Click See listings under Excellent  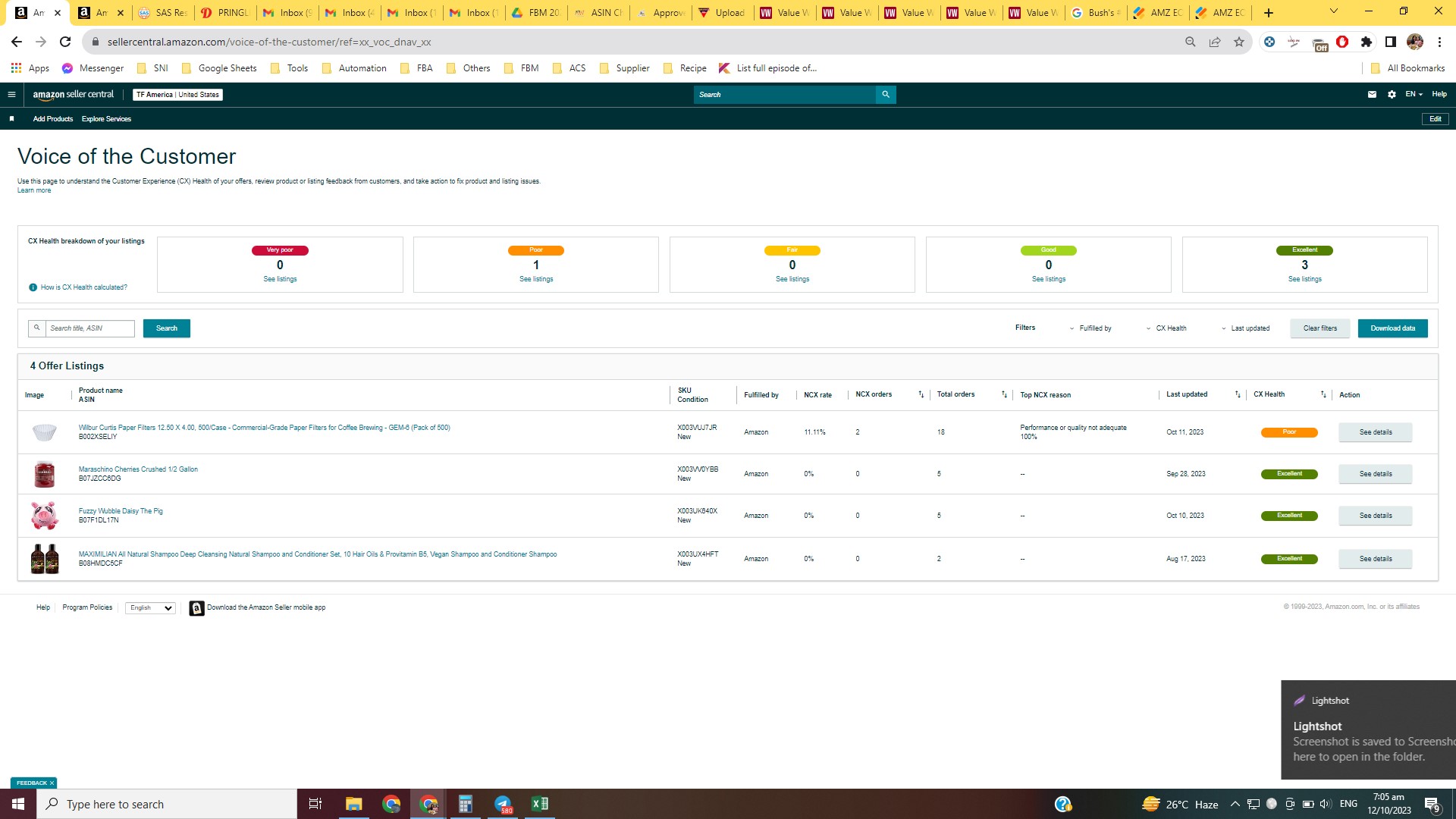coord(1305,280)
